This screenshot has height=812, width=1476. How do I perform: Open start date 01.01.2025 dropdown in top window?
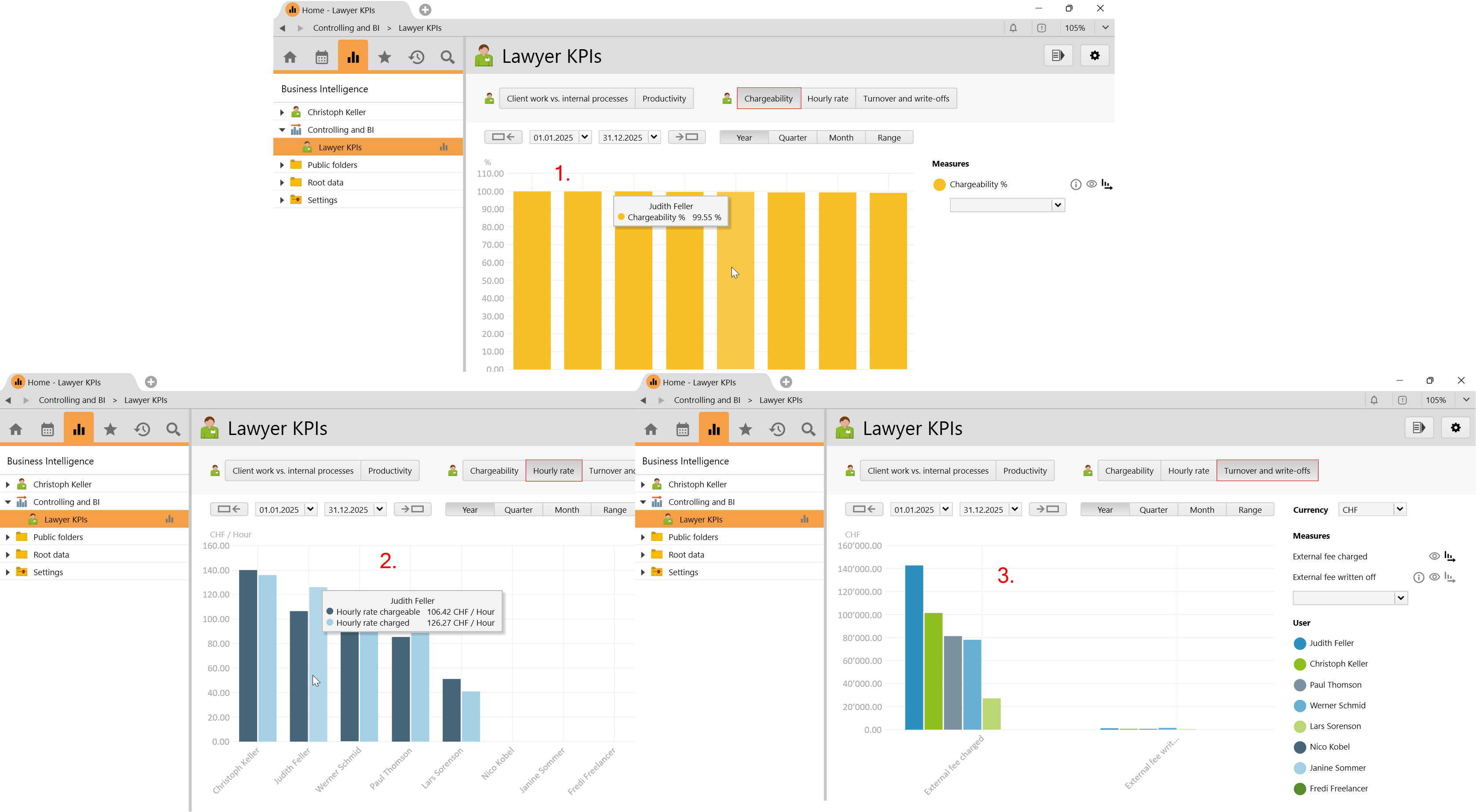584,137
